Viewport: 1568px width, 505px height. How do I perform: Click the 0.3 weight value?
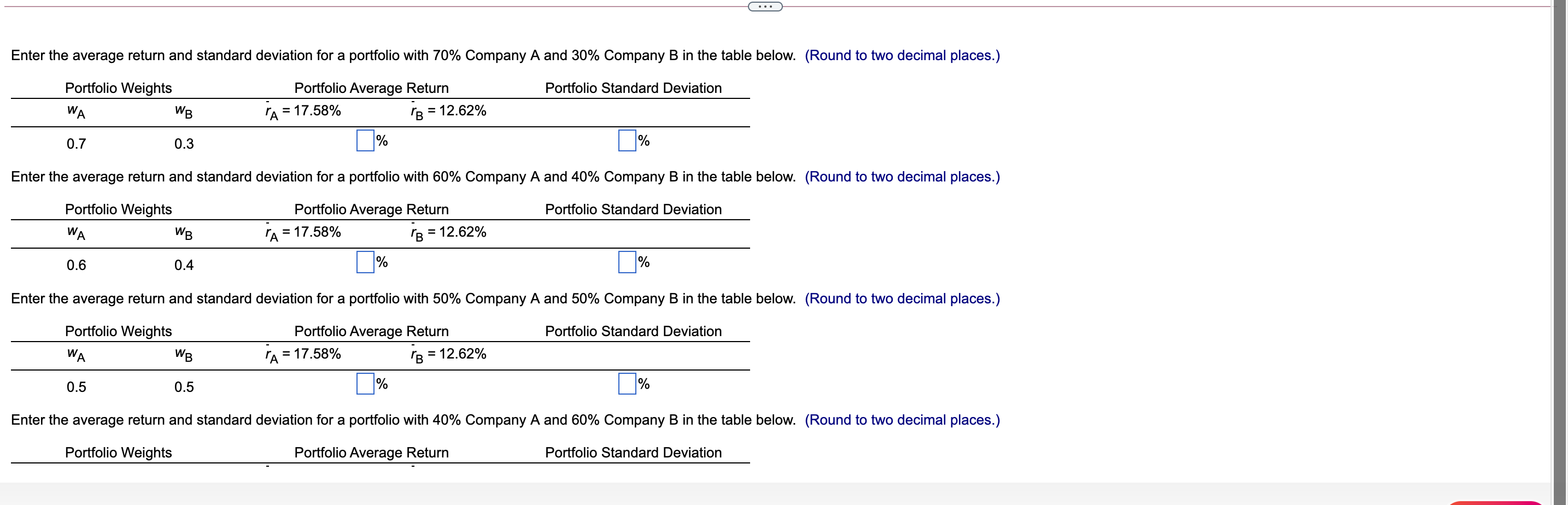tap(184, 144)
